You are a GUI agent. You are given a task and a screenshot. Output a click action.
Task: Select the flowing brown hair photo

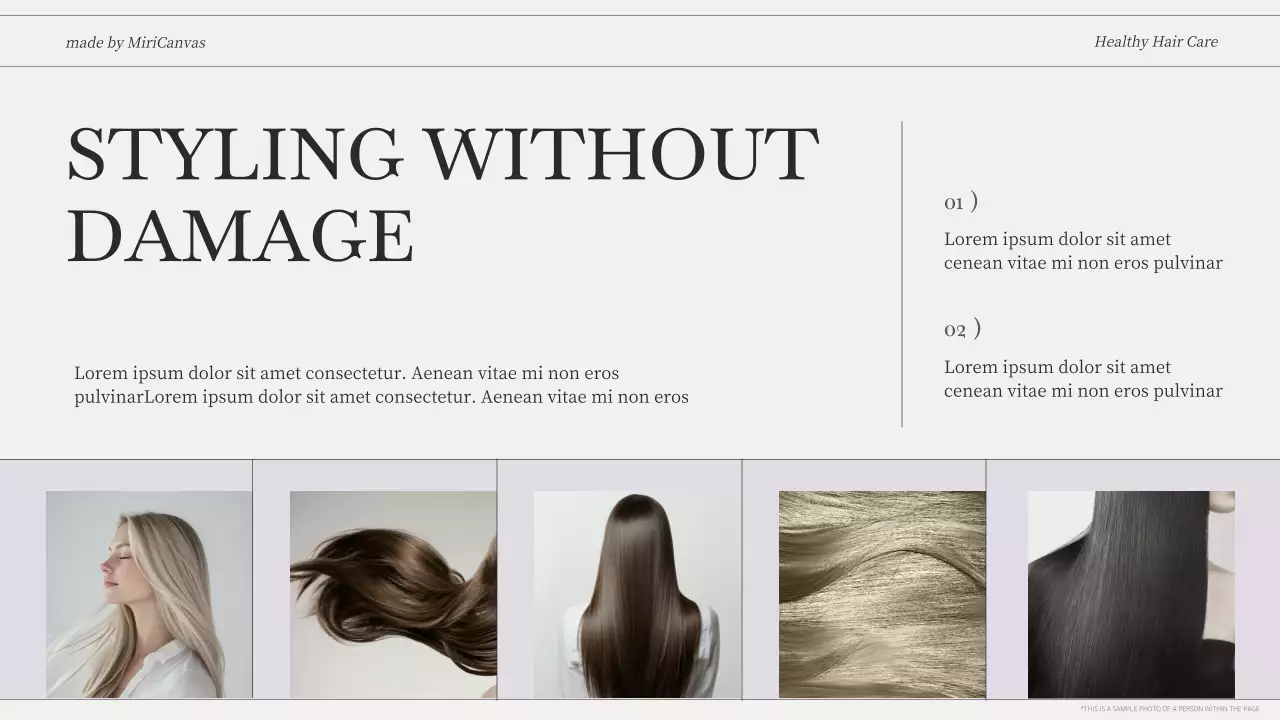(392, 594)
